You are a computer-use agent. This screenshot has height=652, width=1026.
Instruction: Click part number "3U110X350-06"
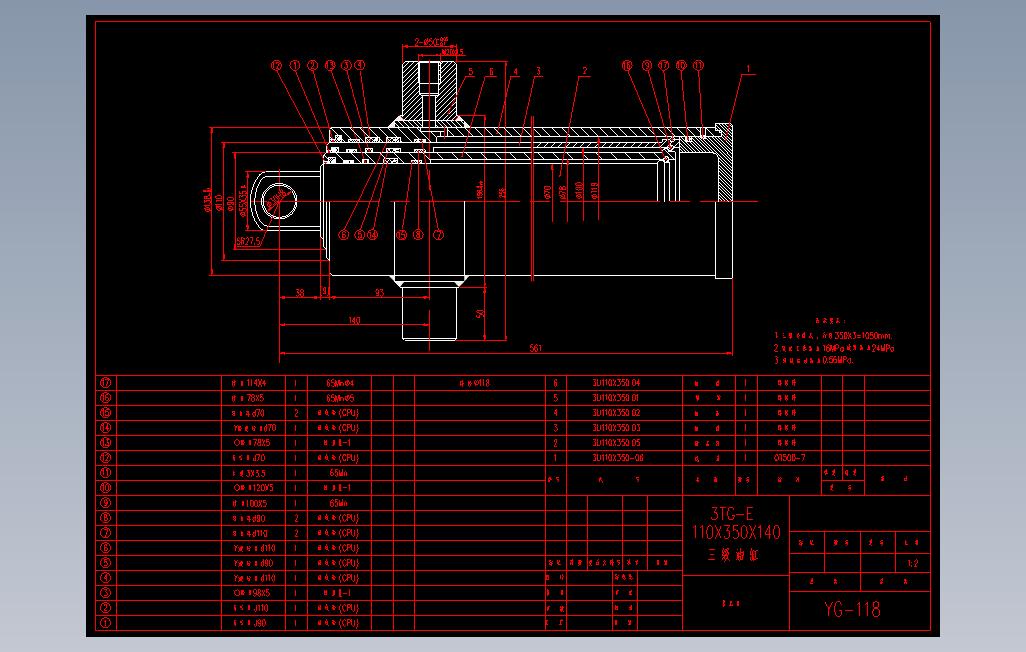[618, 458]
